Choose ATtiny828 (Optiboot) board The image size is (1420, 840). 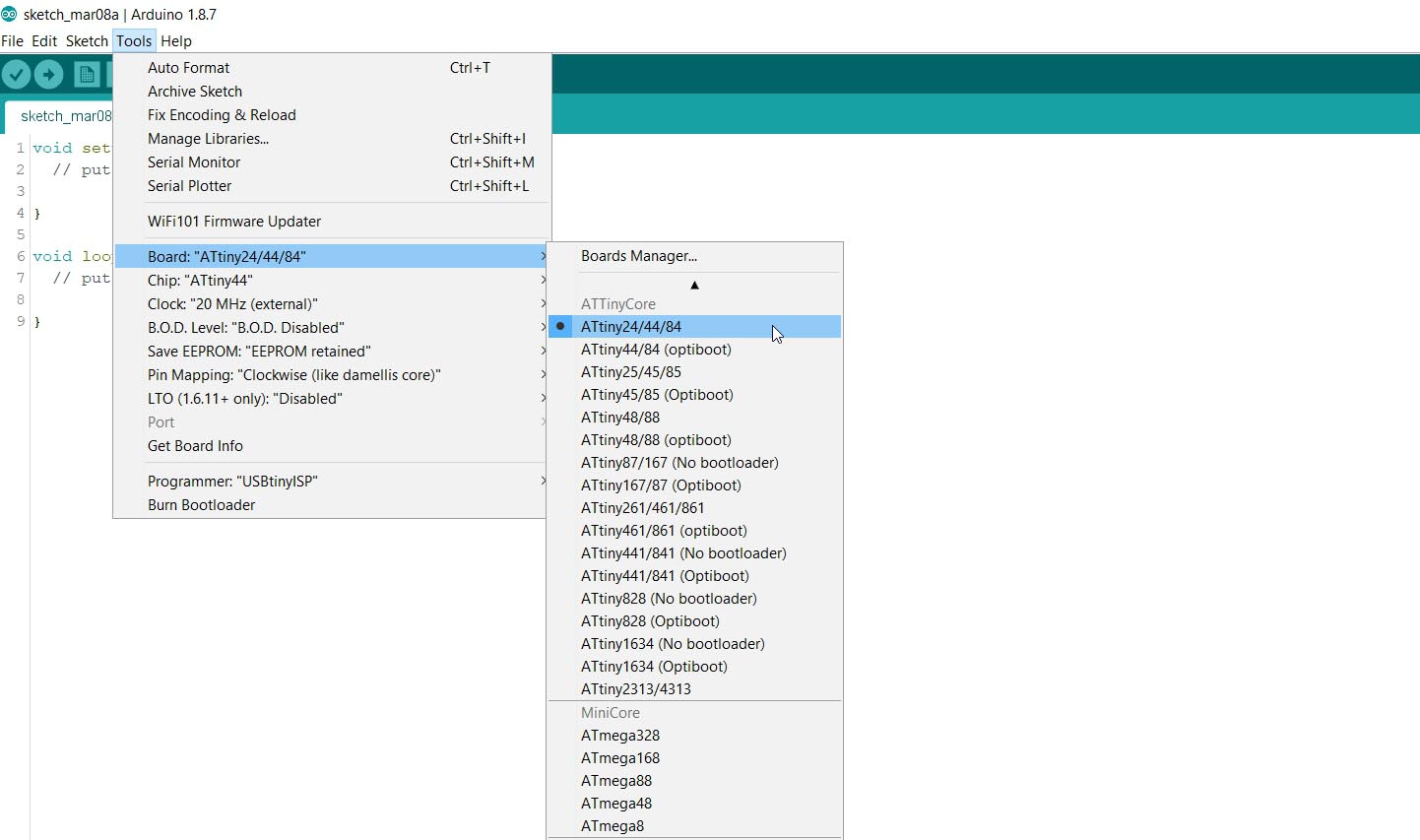click(694, 620)
